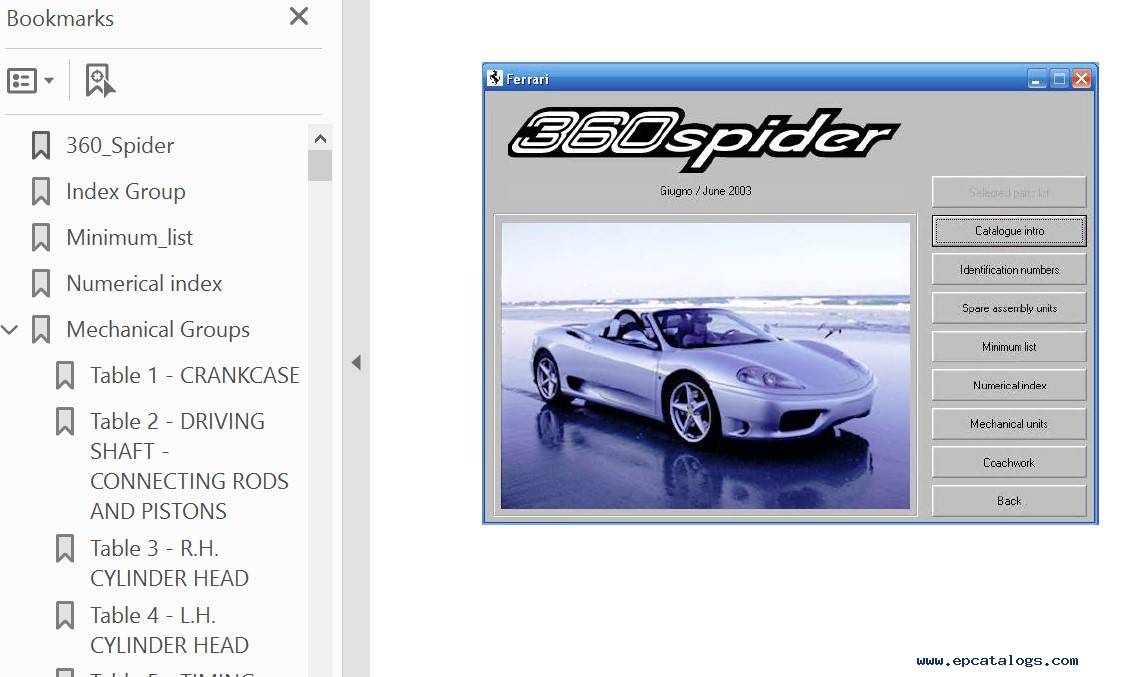
Task: Close the Bookmarks panel
Action: pyautogui.click(x=298, y=17)
